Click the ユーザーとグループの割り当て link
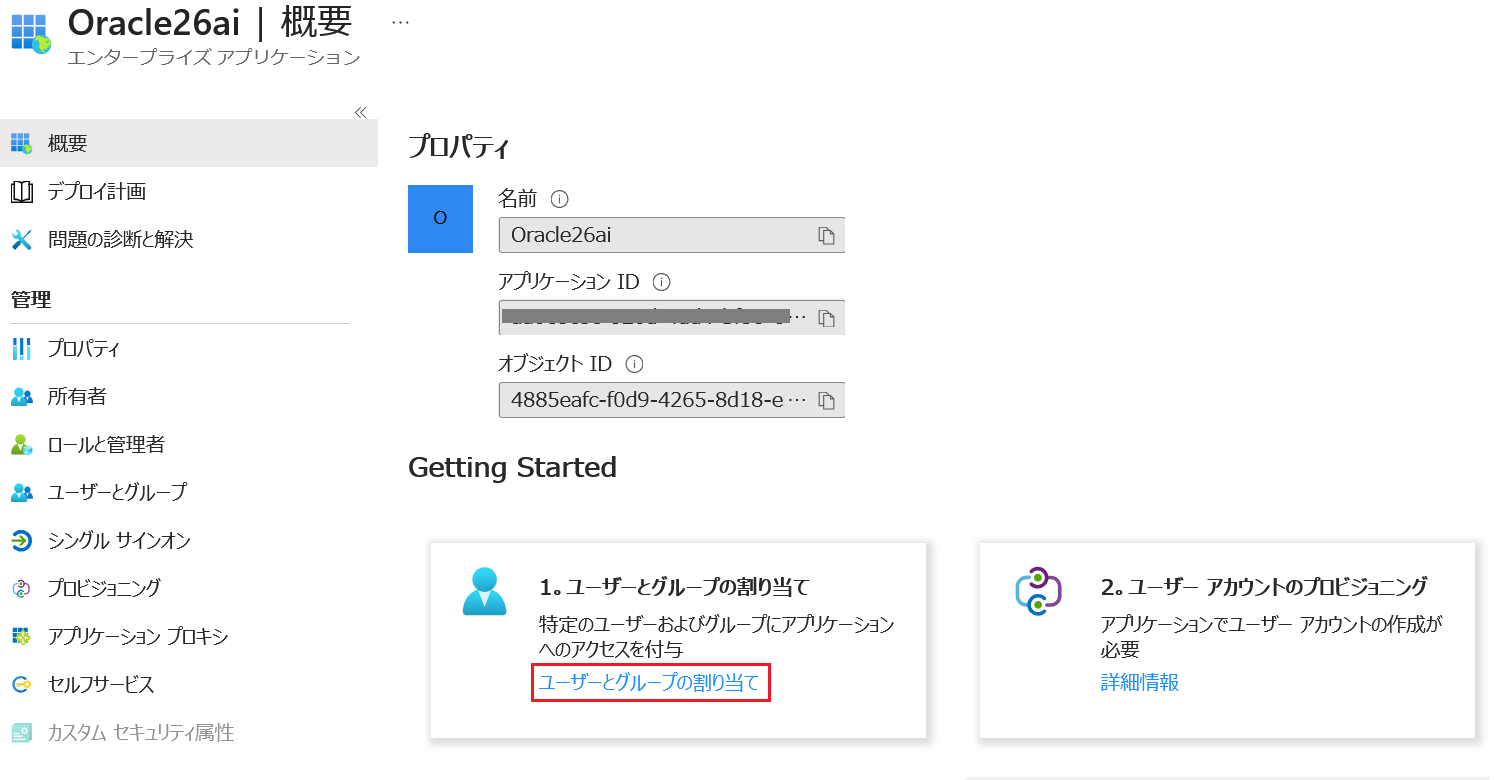This screenshot has height=780, width=1494. pyautogui.click(x=649, y=683)
